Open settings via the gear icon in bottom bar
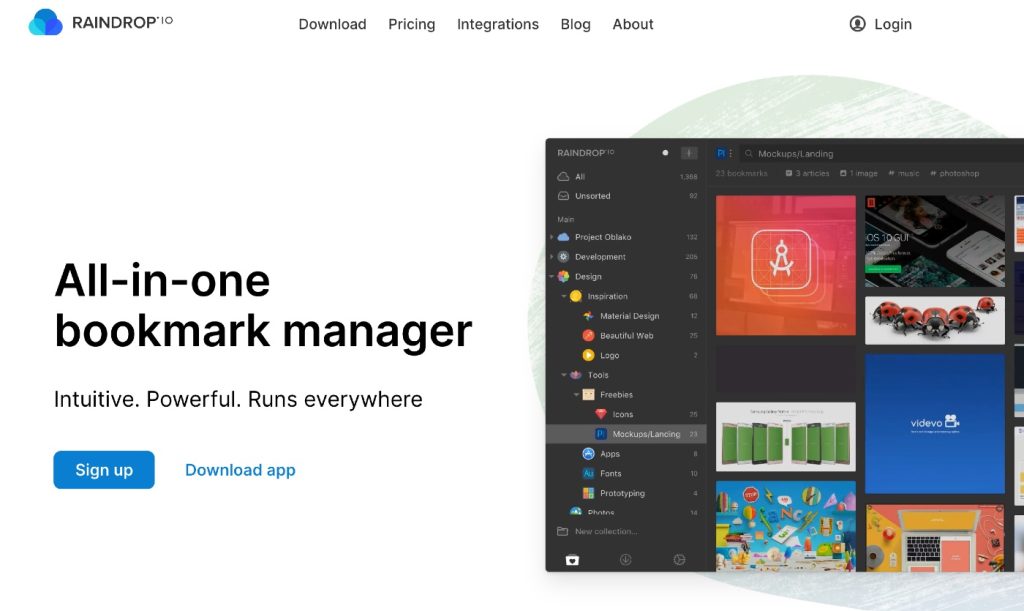This screenshot has height=611, width=1024. (679, 560)
